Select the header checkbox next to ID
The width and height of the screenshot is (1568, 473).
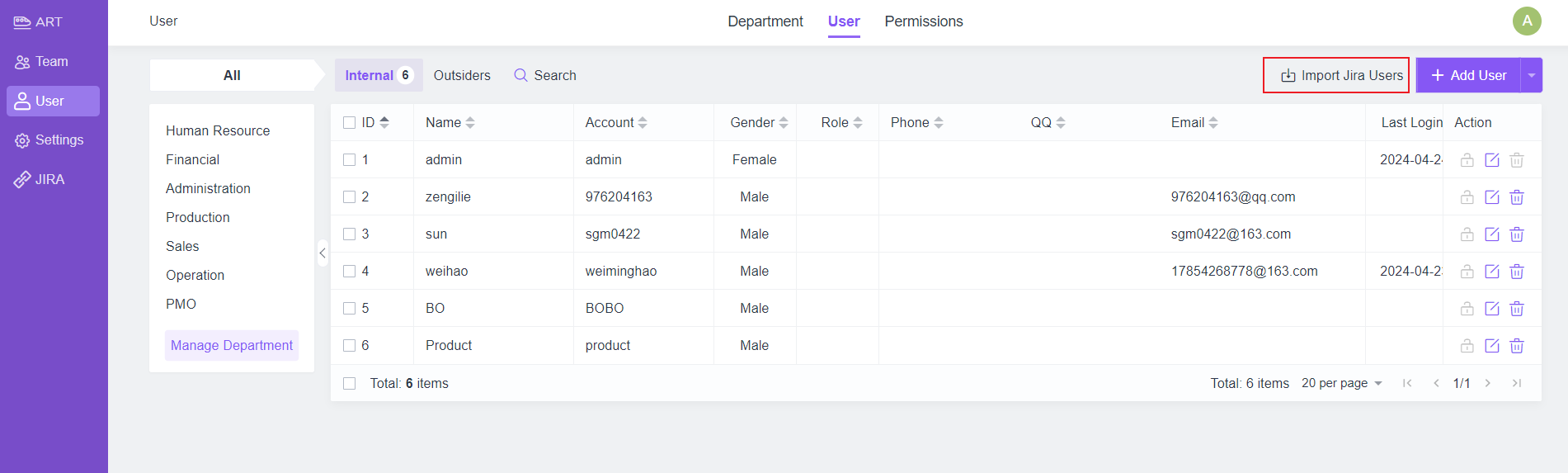[x=350, y=123]
